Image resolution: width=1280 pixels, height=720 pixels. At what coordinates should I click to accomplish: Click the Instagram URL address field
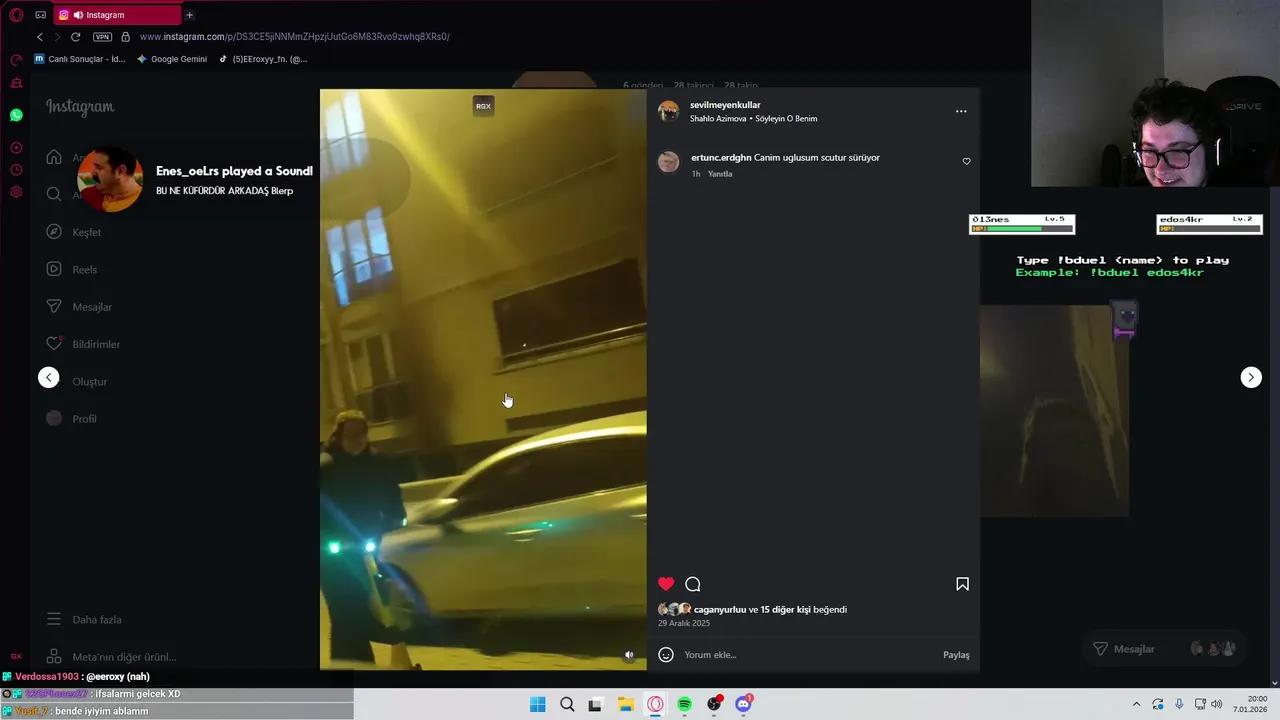click(294, 37)
